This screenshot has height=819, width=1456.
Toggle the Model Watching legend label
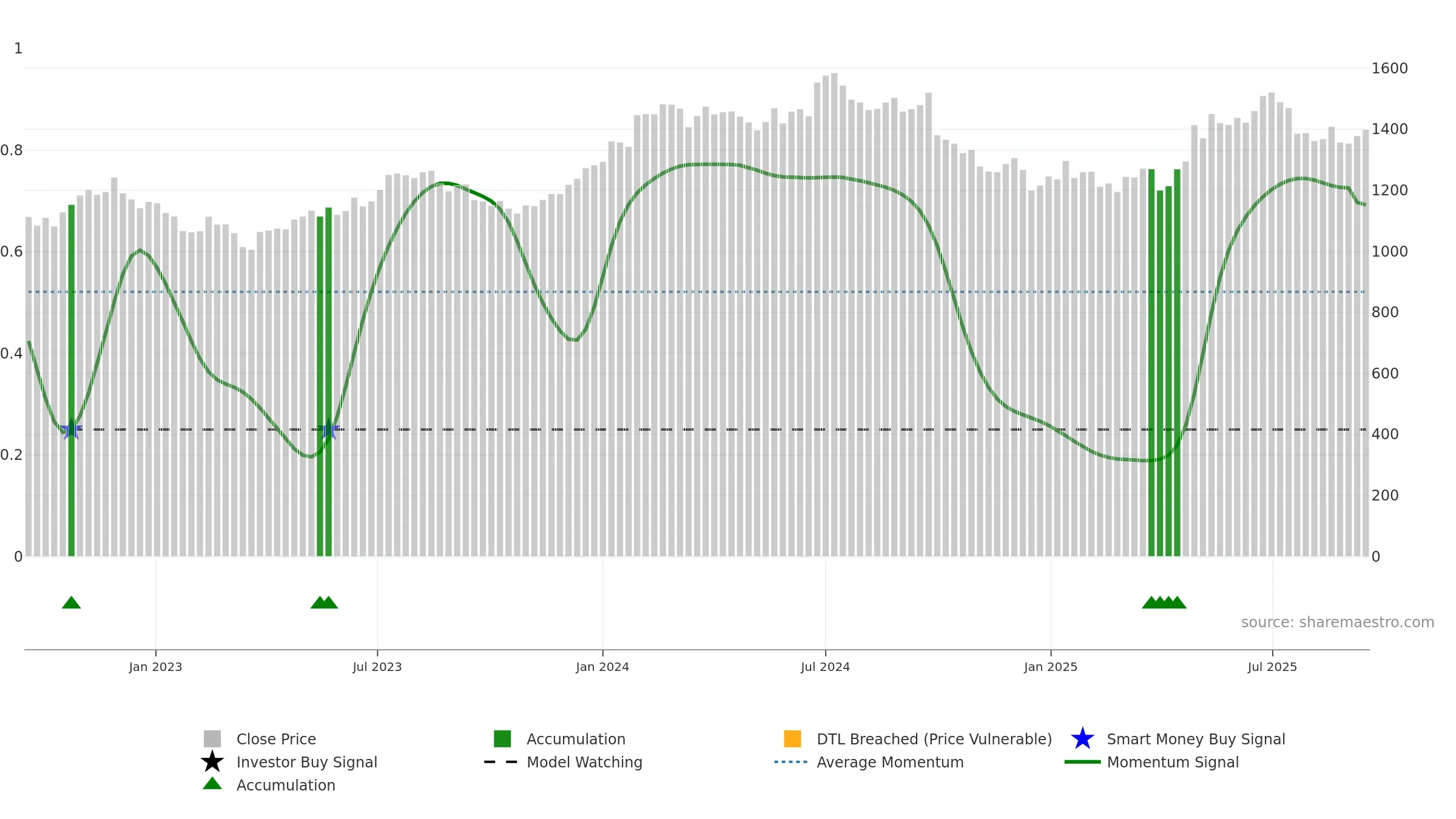pyautogui.click(x=584, y=762)
